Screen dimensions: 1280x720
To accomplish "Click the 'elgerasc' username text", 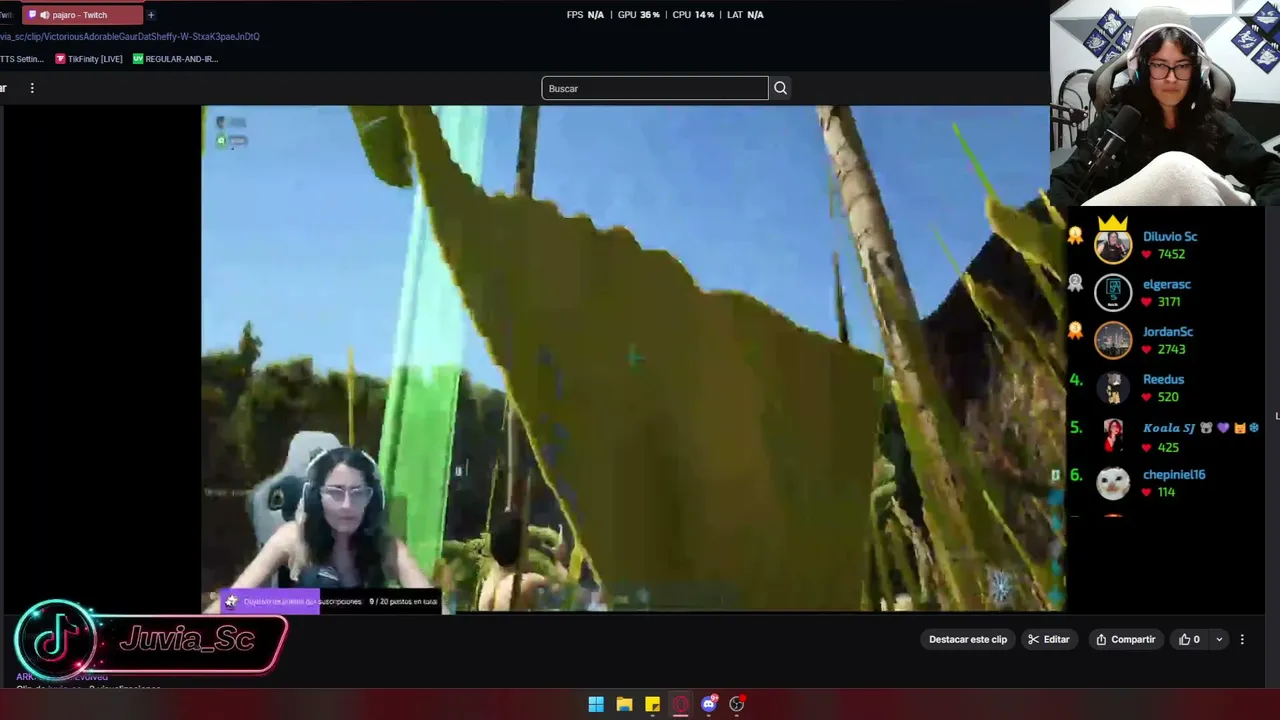I will click(x=1167, y=285).
